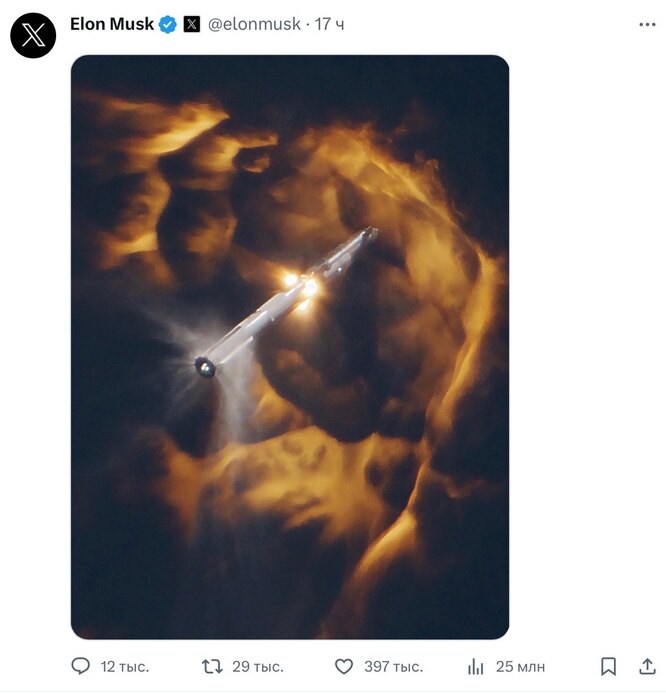
Task: Click the 25 млн views count
Action: pos(520,666)
